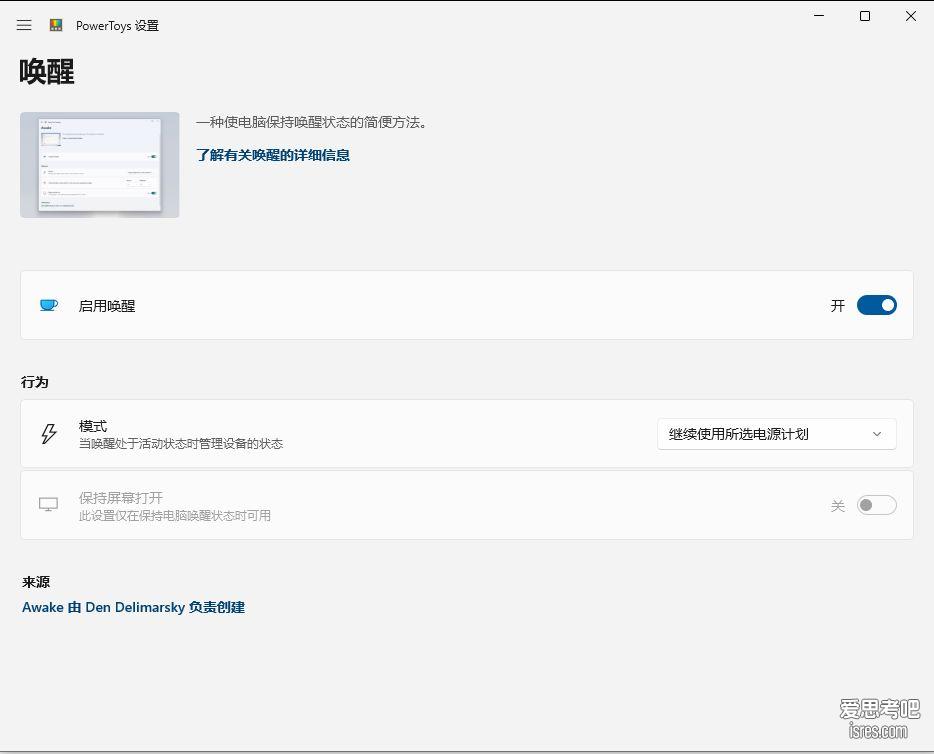
Task: Click the 来源 section heading
Action: coord(36,582)
